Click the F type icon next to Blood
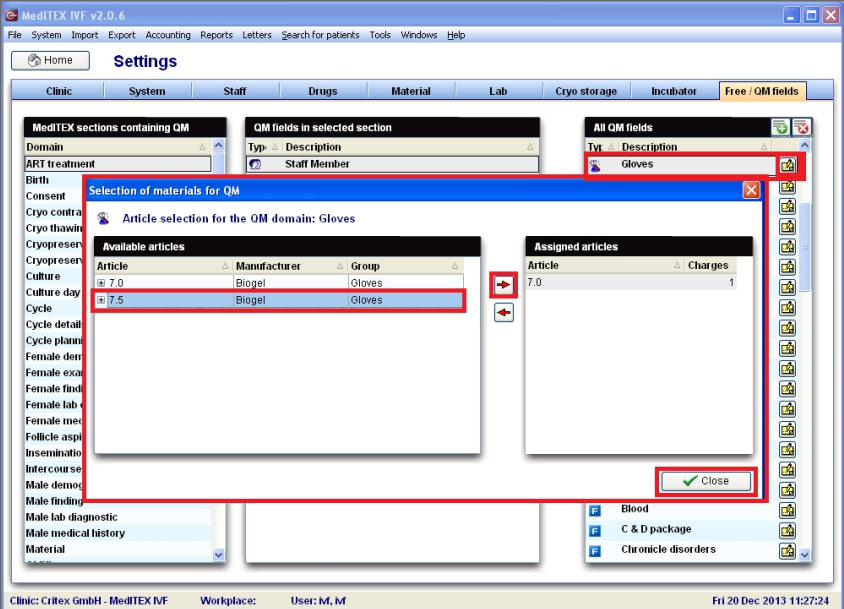 coord(595,510)
